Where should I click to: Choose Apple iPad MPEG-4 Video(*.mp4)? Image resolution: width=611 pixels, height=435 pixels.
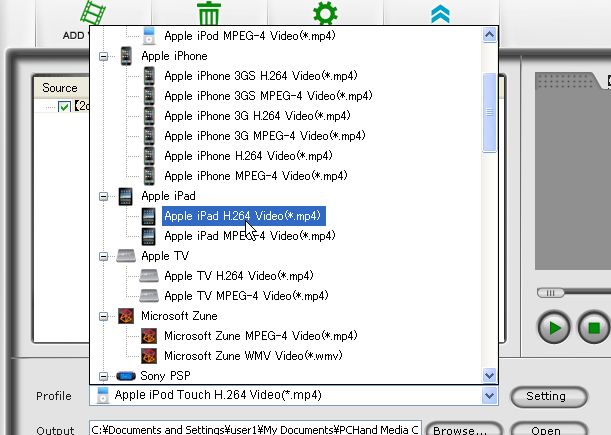(250, 236)
